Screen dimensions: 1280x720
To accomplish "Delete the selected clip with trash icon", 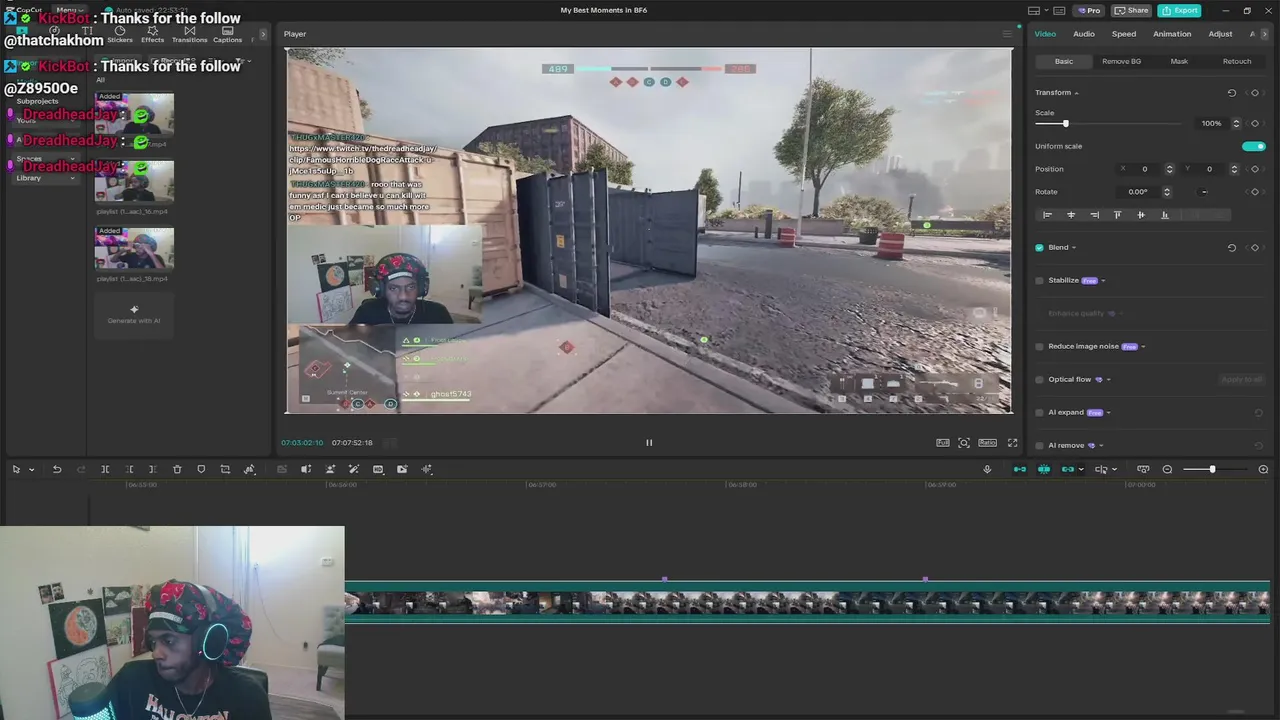I will coord(177,469).
